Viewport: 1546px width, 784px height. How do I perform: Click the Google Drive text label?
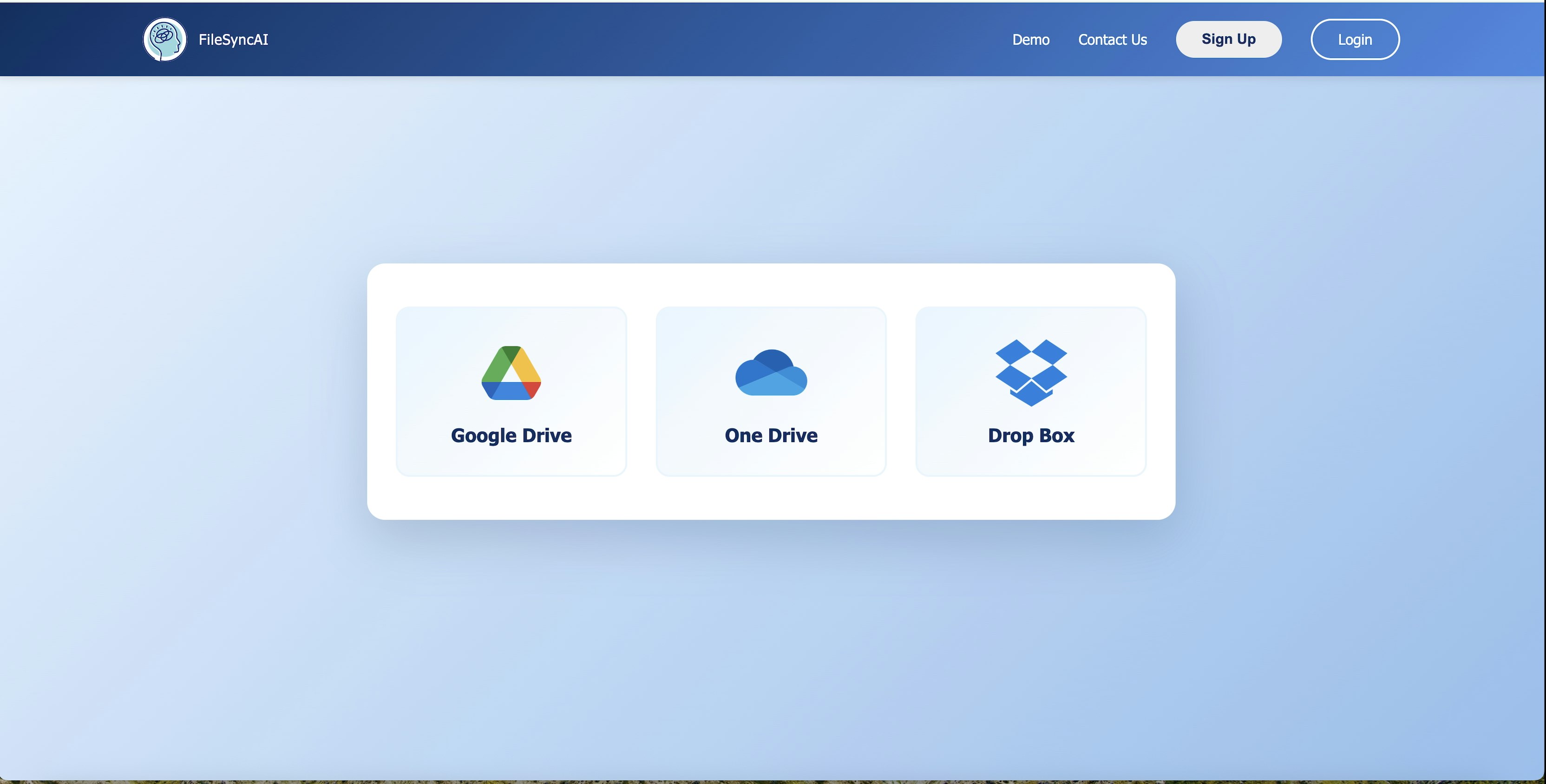click(511, 436)
